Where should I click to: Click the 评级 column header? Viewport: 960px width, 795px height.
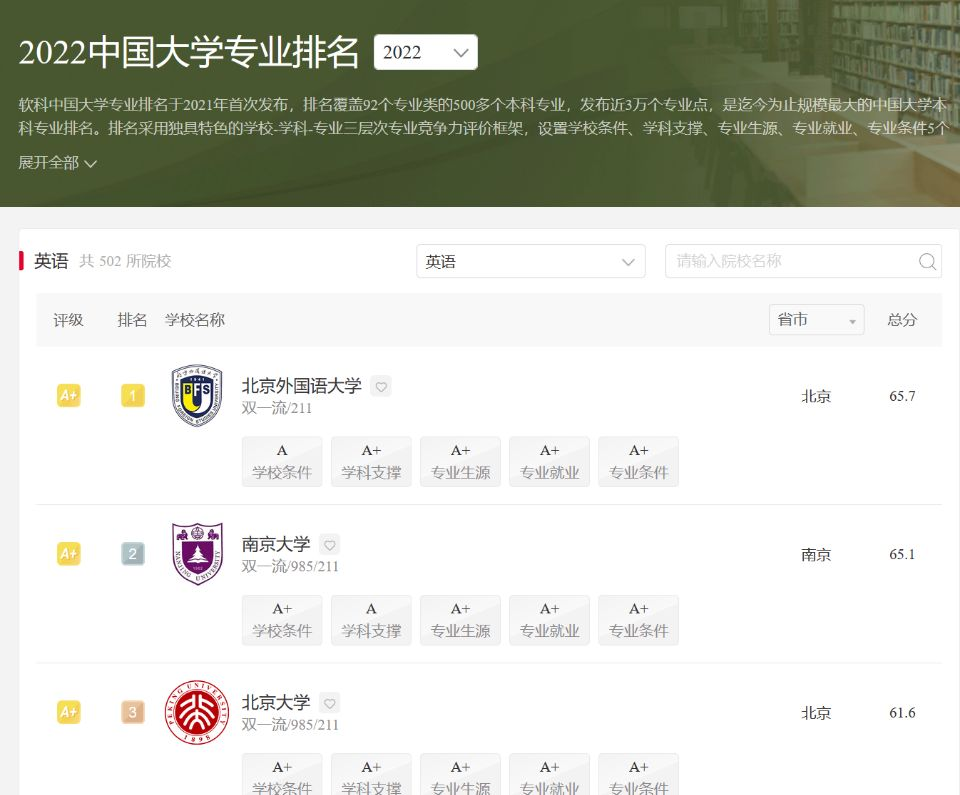68,320
